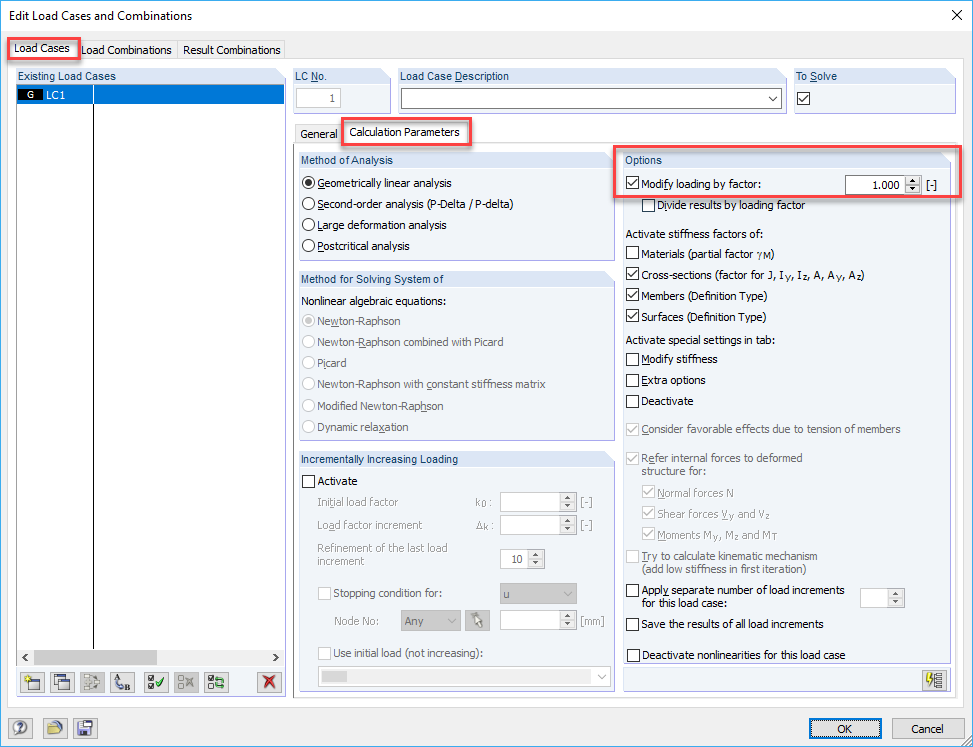The image size is (973, 747).
Task: Select Geometrically linear analysis
Action: click(x=308, y=183)
